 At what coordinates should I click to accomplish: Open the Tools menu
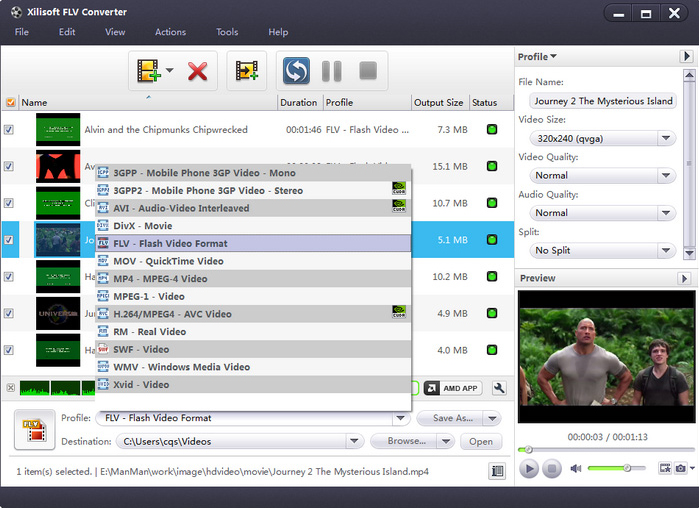coord(227,32)
